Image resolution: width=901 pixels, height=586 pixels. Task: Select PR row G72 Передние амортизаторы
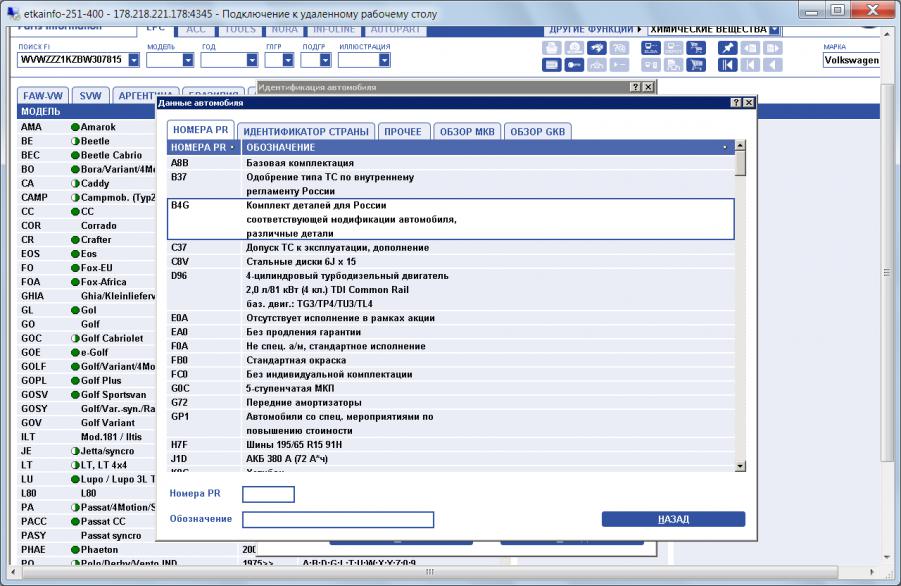pyautogui.click(x=450, y=403)
